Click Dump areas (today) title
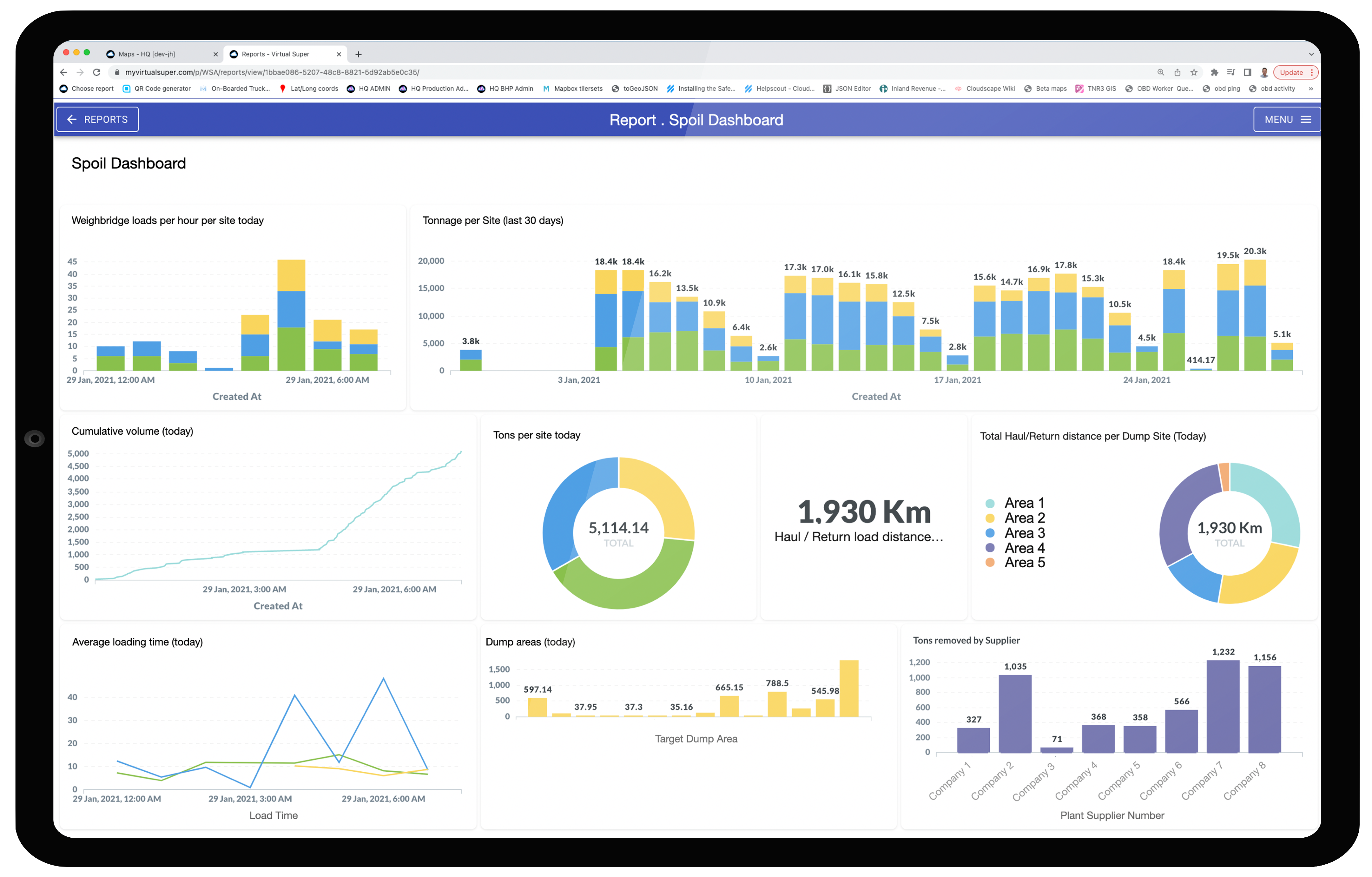This screenshot has height=877, width=1372. 530,642
